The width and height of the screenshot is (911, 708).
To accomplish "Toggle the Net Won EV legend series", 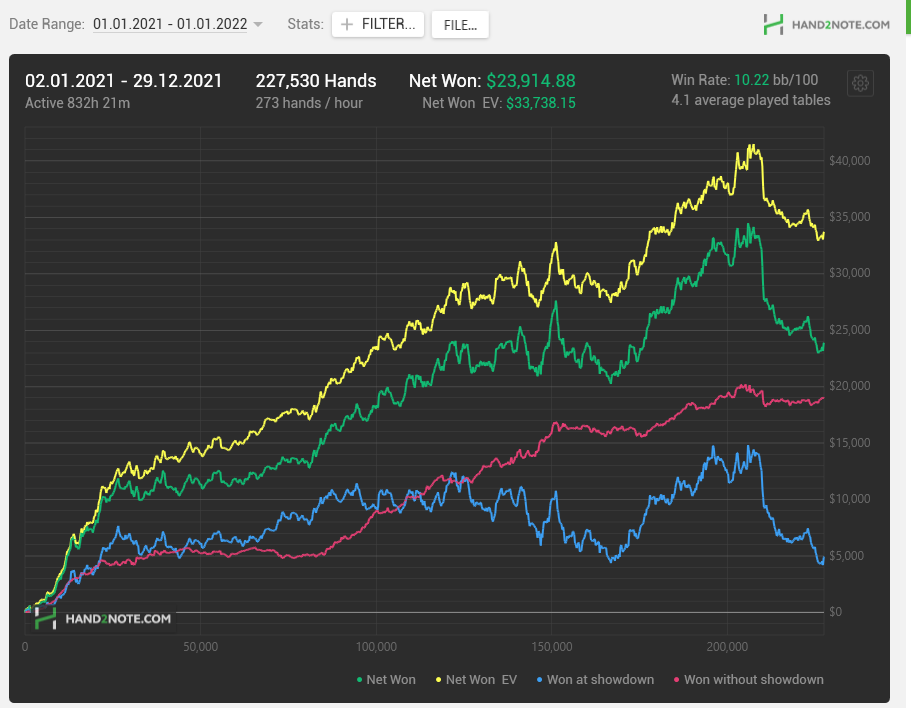I will tap(476, 680).
